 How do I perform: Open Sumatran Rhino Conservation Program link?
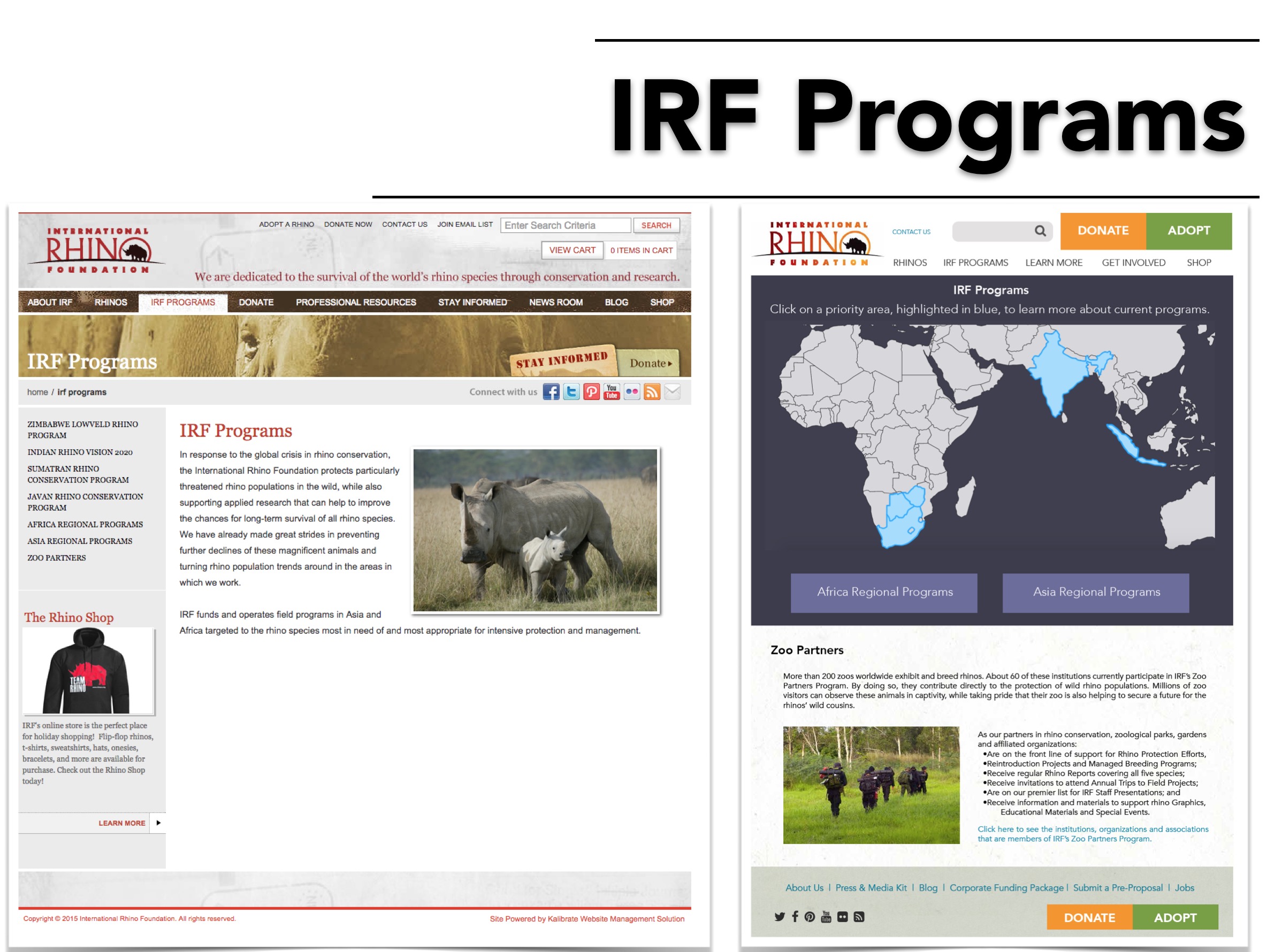click(78, 474)
